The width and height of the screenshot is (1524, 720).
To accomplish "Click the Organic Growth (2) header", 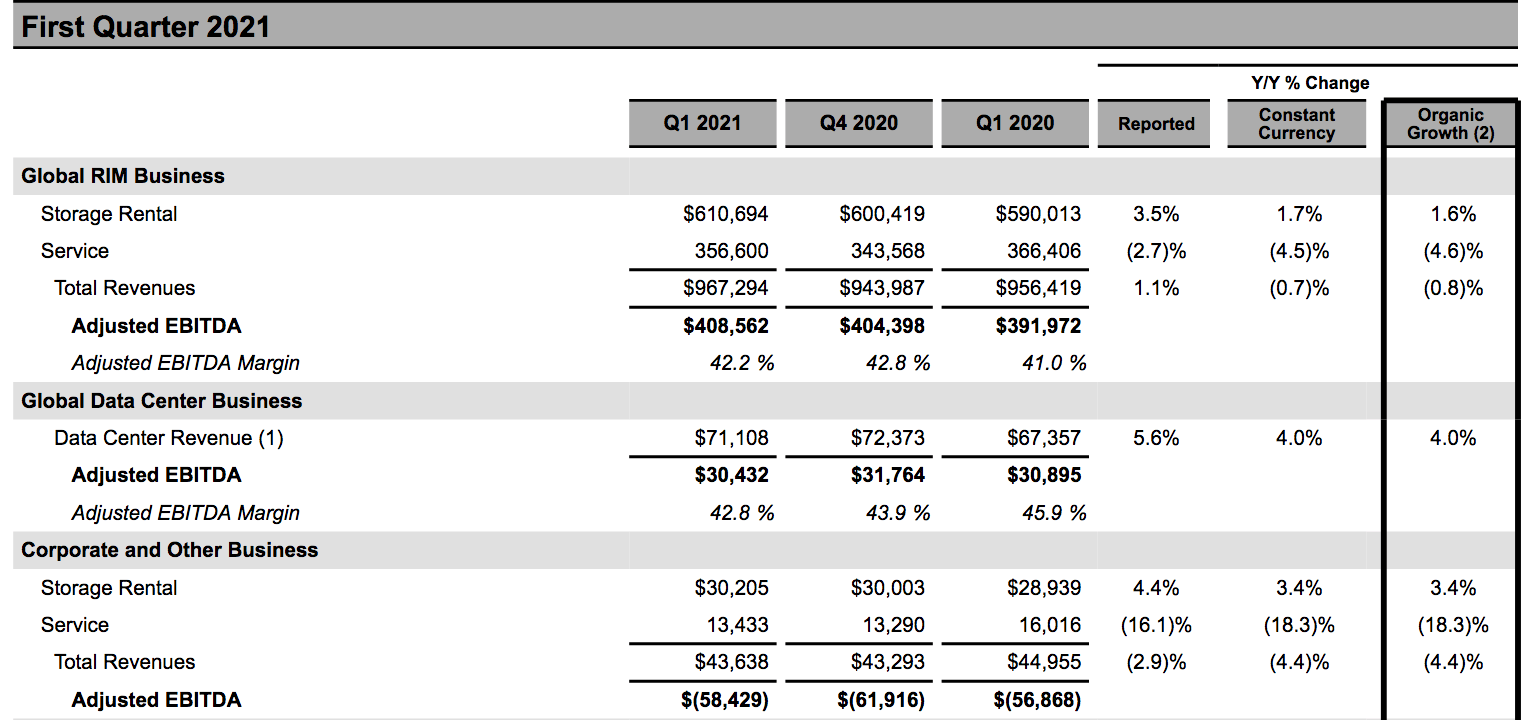I will coord(1450,124).
